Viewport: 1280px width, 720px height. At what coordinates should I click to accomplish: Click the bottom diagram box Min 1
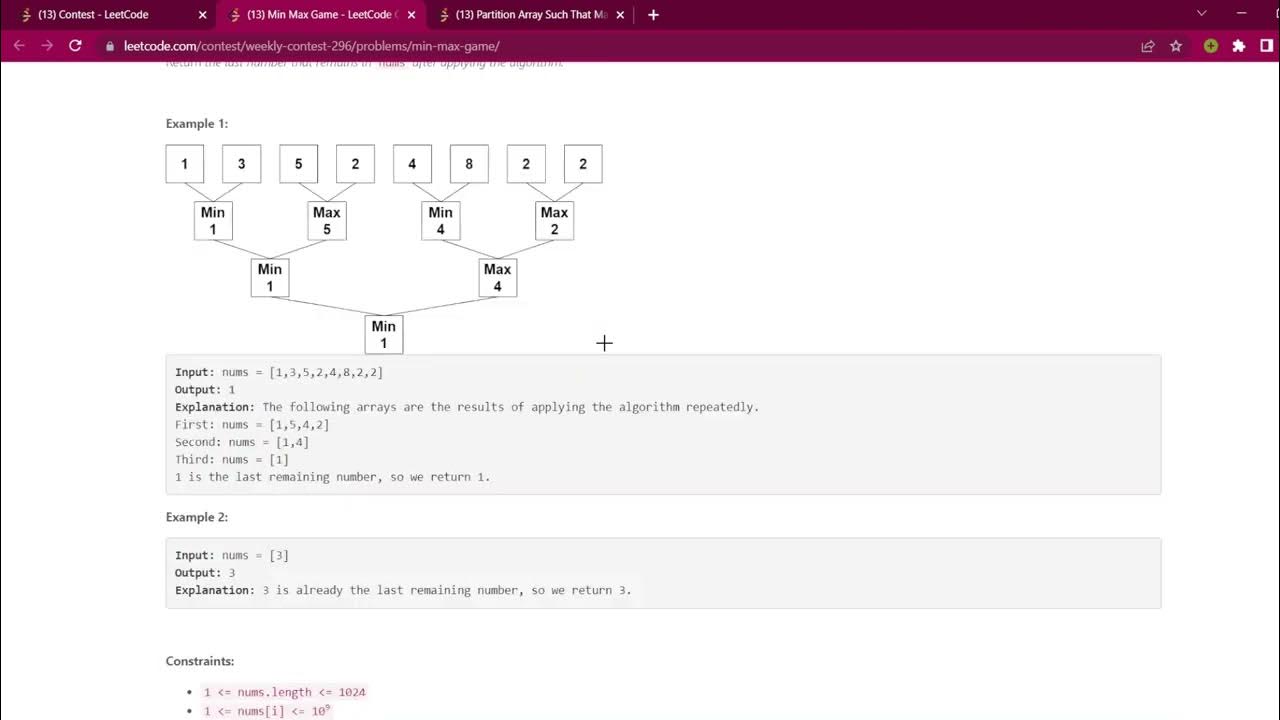point(384,335)
